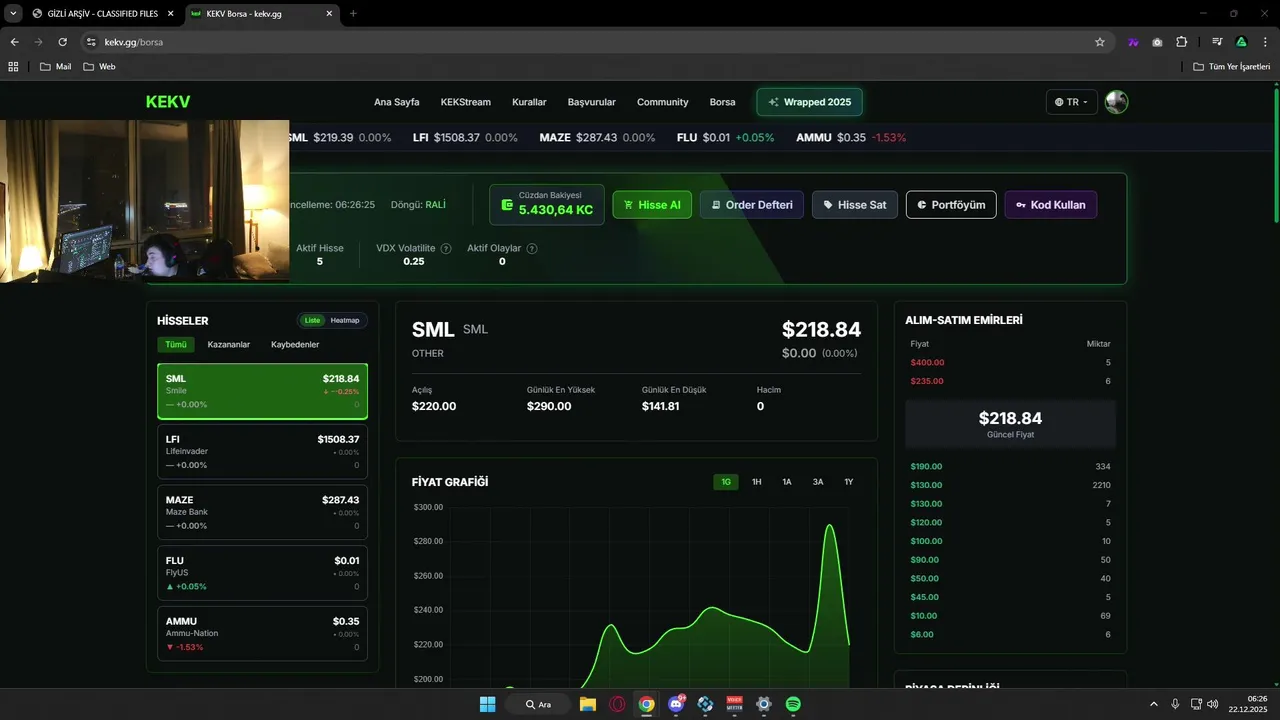
Task: Set chart range to 3A
Action: [x=818, y=482]
